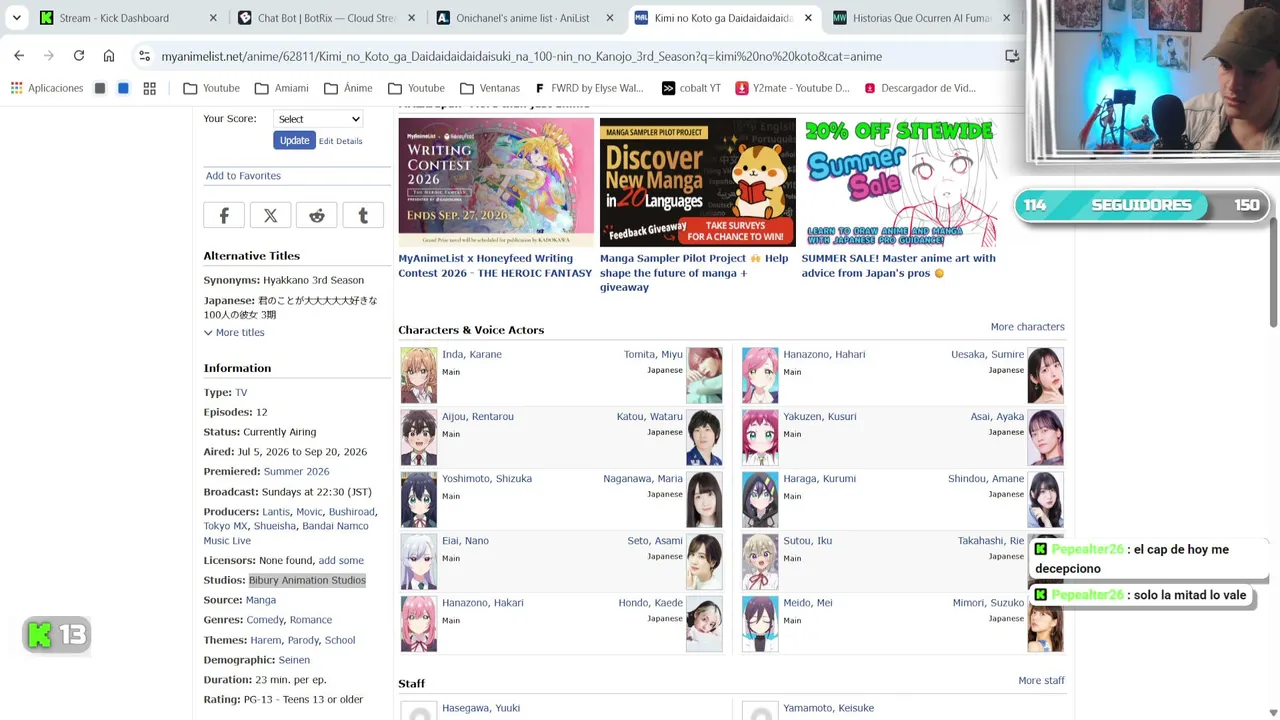This screenshot has width=1280, height=720.
Task: Click the page vertical scrollbar
Action: pos(1273,270)
